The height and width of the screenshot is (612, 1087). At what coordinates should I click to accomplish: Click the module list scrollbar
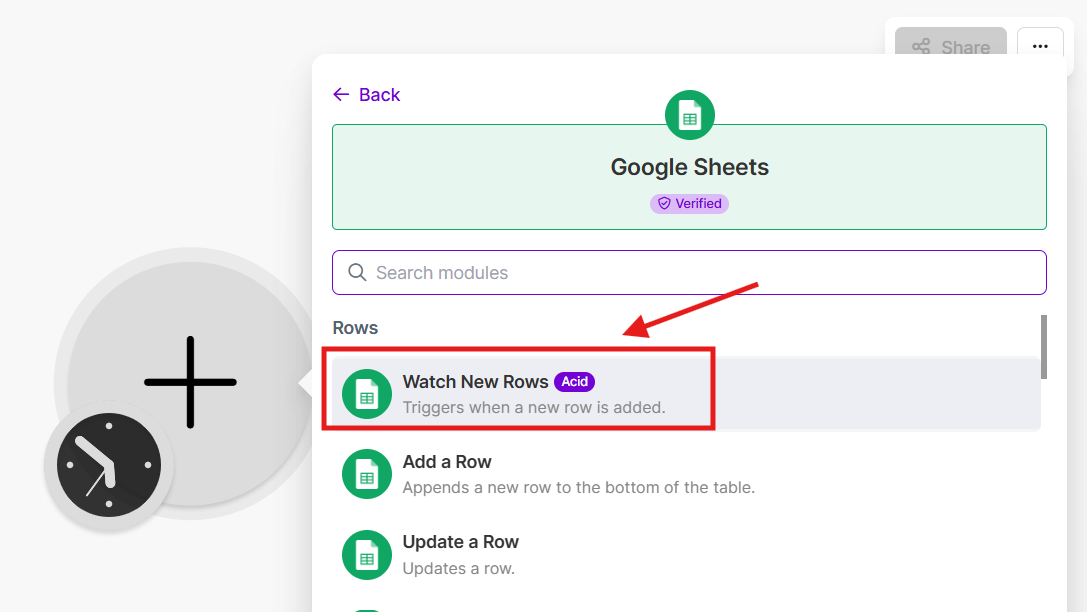coord(1043,347)
